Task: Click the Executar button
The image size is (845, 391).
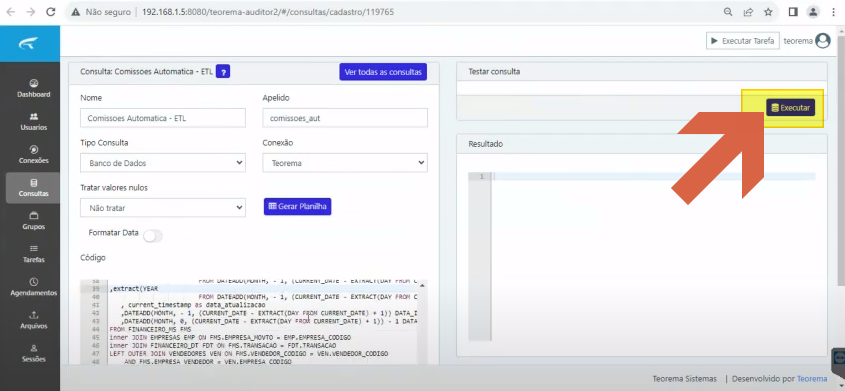Action: coord(791,108)
